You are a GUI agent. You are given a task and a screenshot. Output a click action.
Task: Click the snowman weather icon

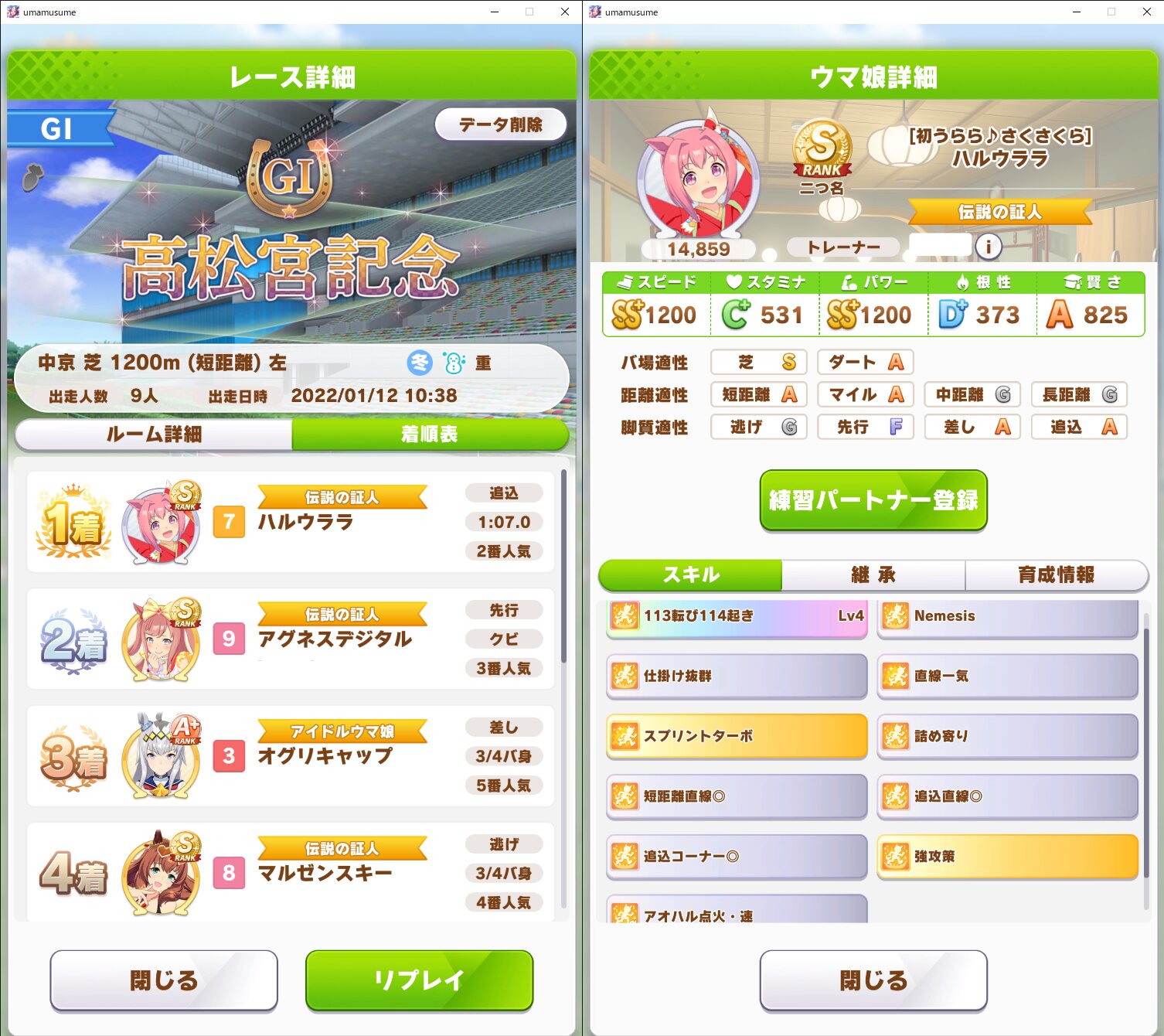point(454,363)
